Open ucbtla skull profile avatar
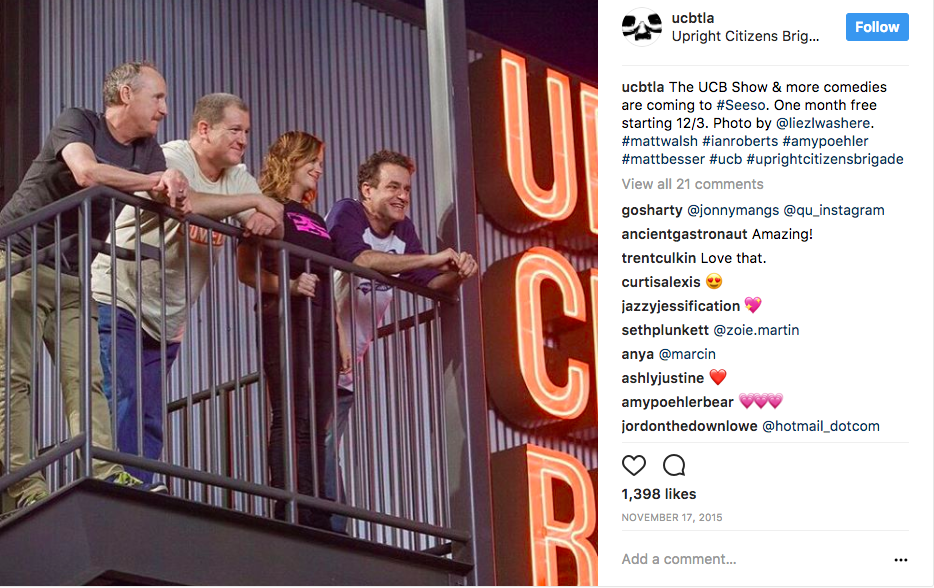 [642, 27]
